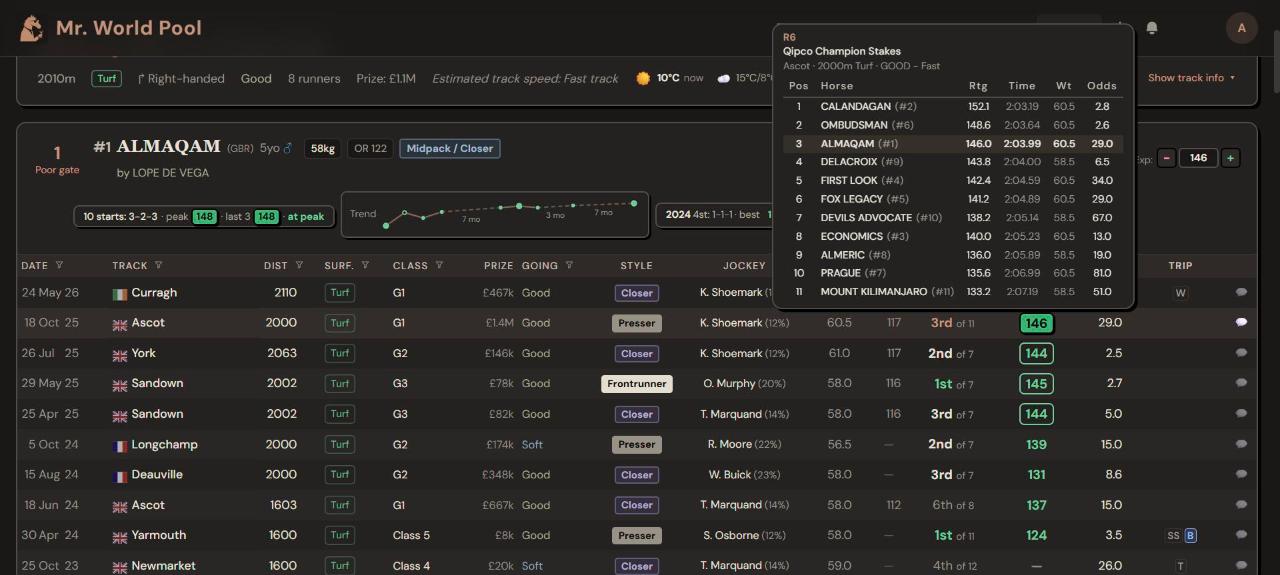Screen dimensions: 1280x575
Task: Filter the DATE column
Action: 59,266
